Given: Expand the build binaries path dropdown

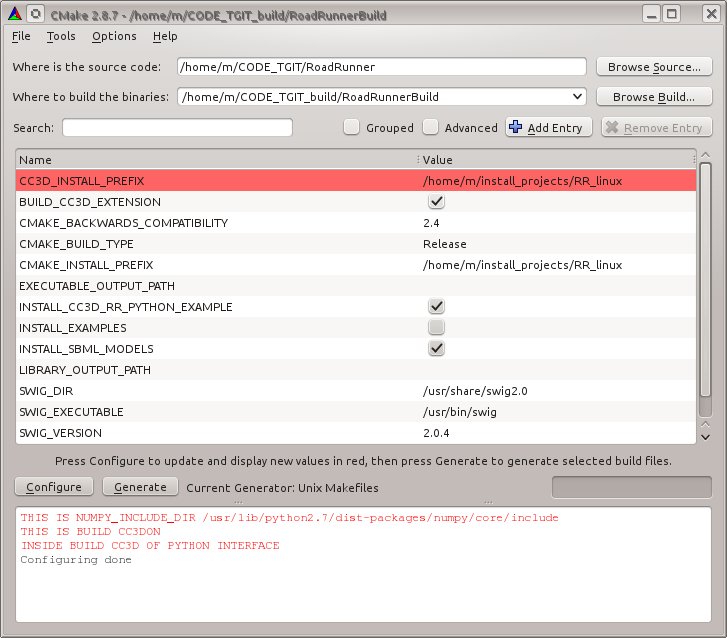Looking at the screenshot, I should (x=576, y=97).
